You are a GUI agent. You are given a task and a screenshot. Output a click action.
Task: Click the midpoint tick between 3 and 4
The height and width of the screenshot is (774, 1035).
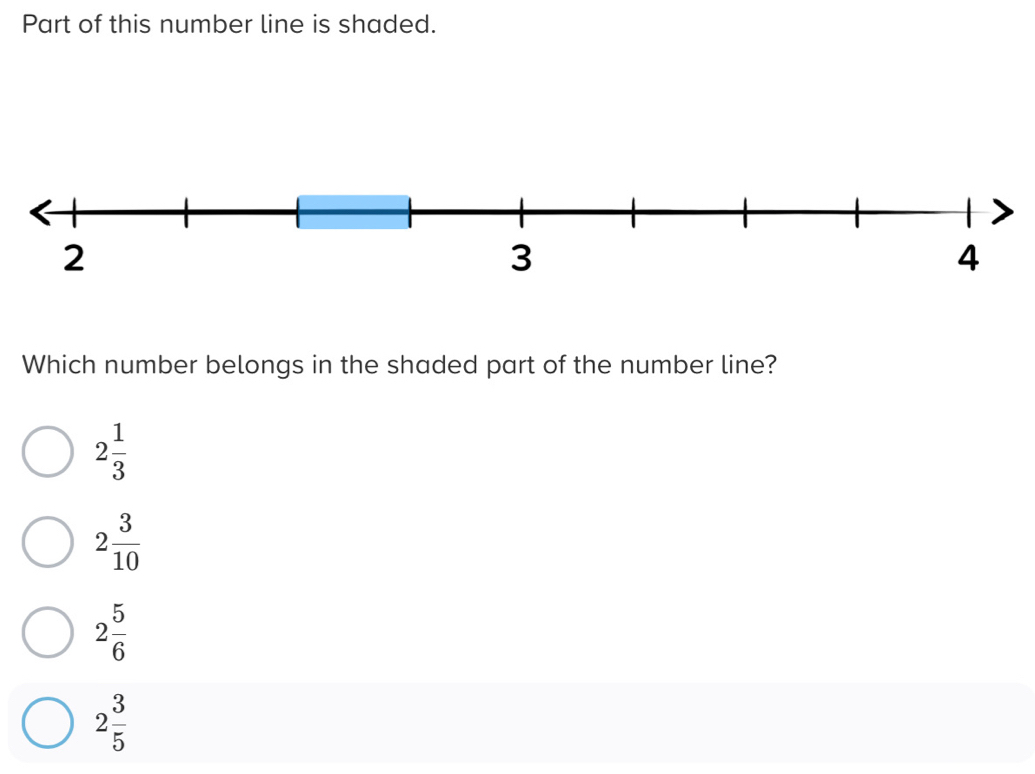click(744, 210)
